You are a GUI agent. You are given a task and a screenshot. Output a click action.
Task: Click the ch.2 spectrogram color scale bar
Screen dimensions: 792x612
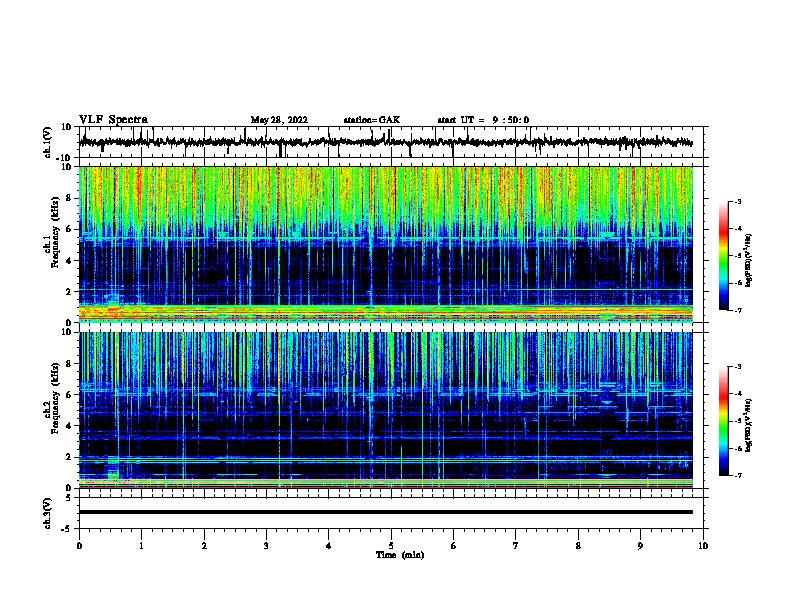click(x=724, y=421)
